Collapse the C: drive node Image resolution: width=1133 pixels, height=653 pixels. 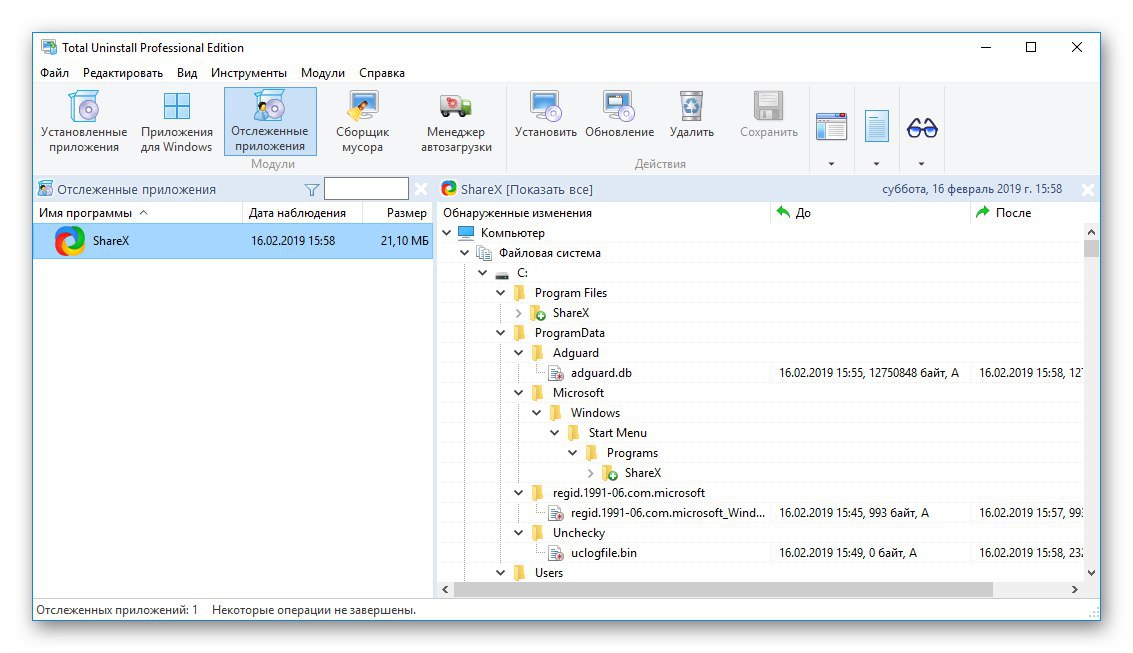point(483,273)
